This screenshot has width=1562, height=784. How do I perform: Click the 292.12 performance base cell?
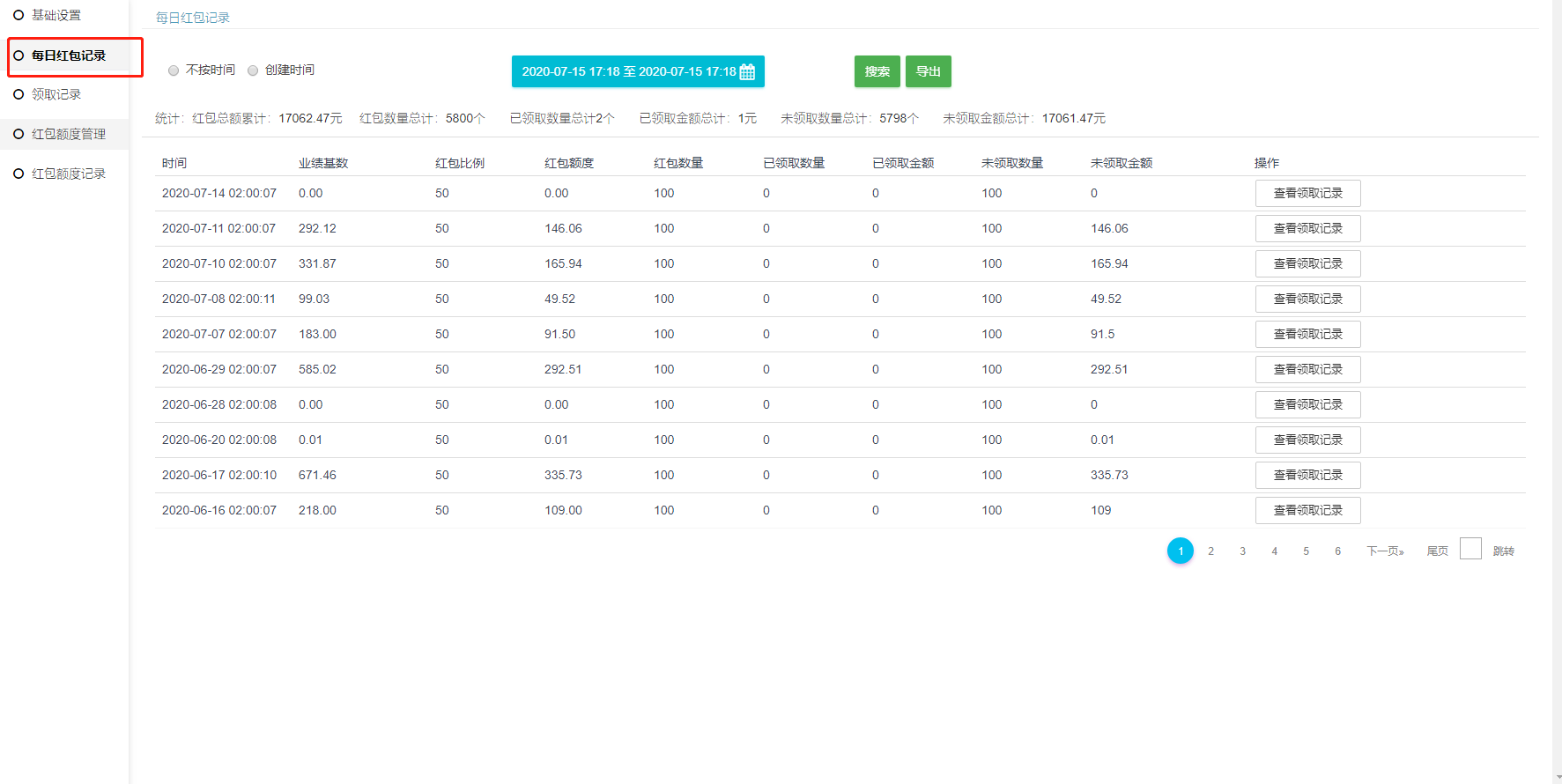pos(317,228)
